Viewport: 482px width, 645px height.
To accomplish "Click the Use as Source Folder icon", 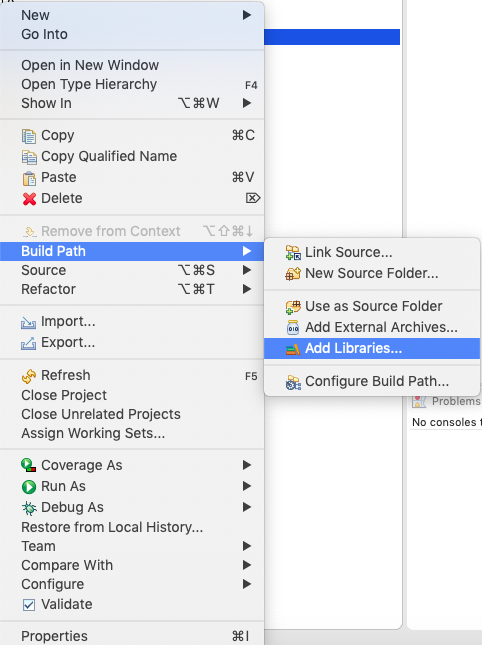I will pos(293,307).
